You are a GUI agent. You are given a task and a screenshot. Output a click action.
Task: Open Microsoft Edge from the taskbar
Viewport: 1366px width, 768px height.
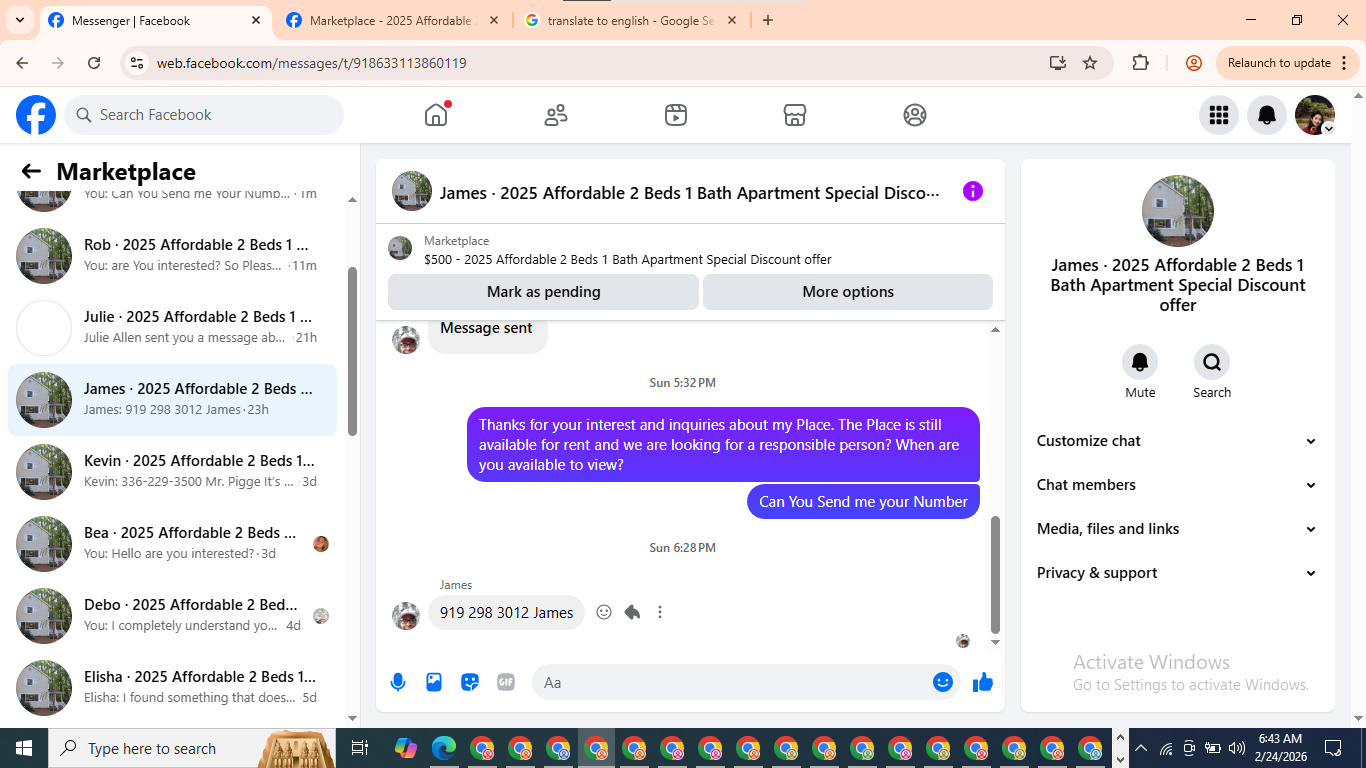pos(444,748)
